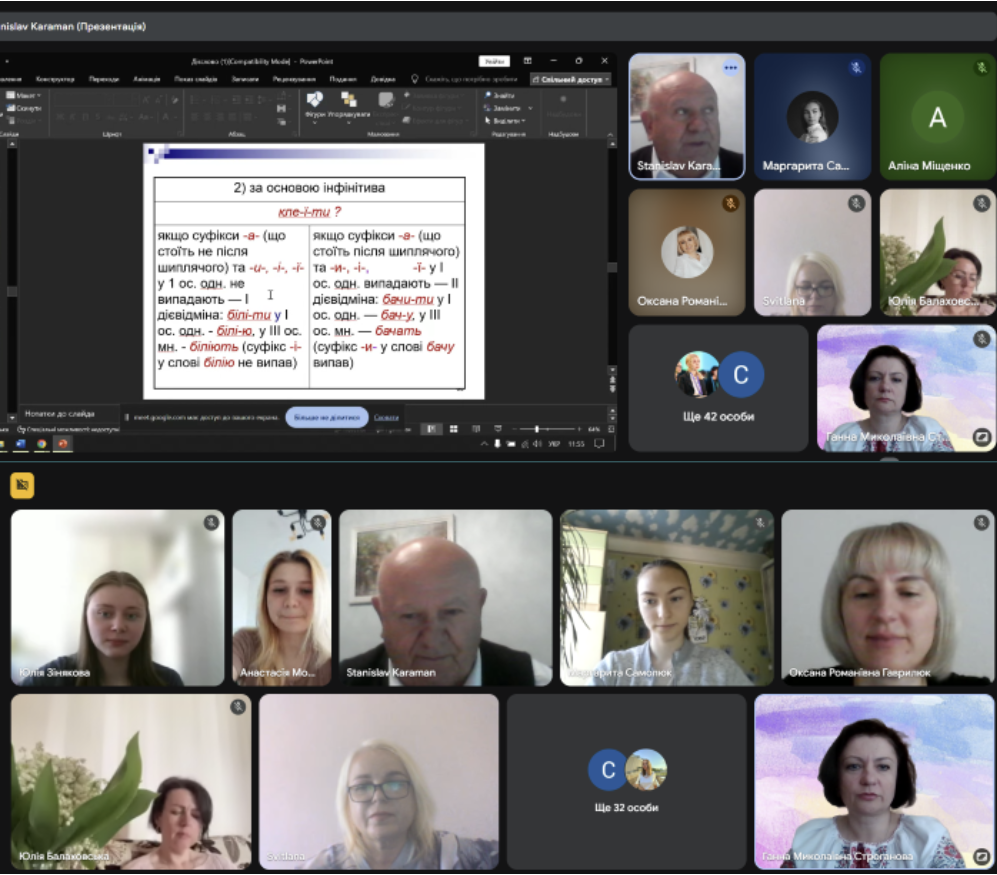The height and width of the screenshot is (875, 997).
Task: Switch to slide sorter view icon
Action: click(x=453, y=429)
